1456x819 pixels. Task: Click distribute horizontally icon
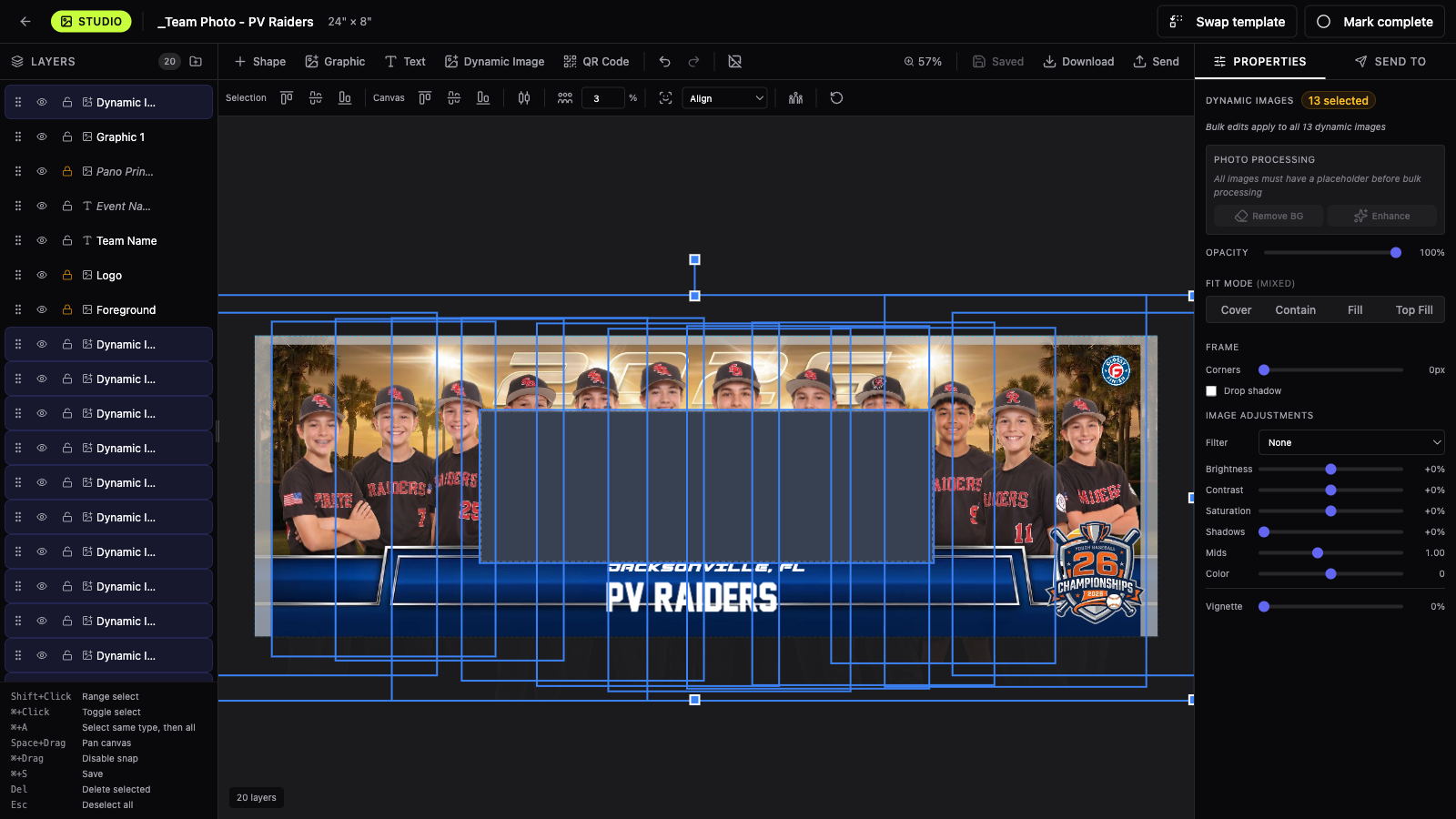(524, 97)
